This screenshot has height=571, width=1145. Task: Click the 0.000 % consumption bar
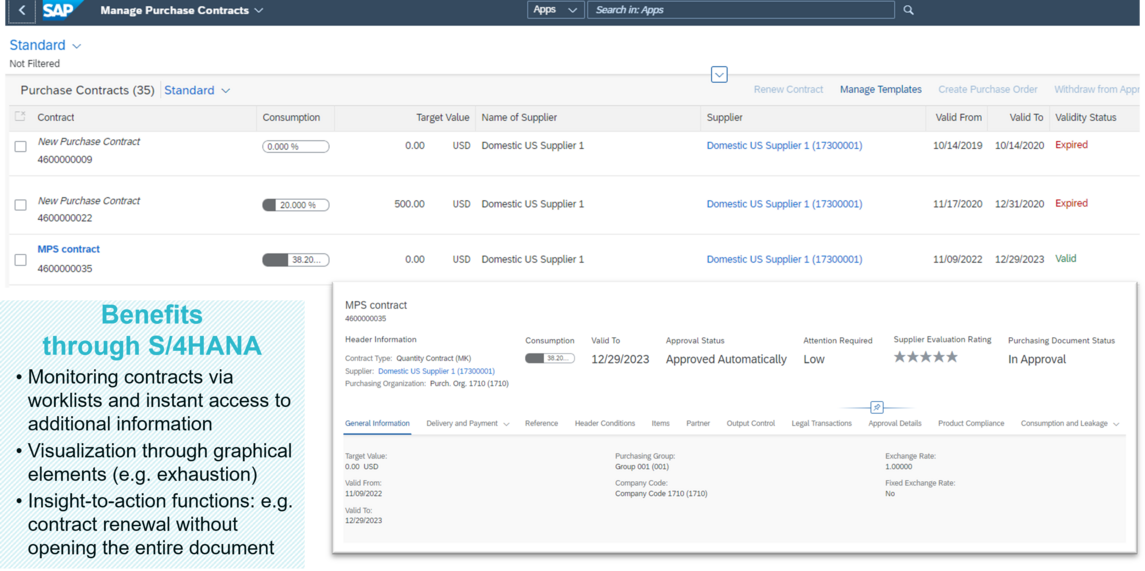296,147
